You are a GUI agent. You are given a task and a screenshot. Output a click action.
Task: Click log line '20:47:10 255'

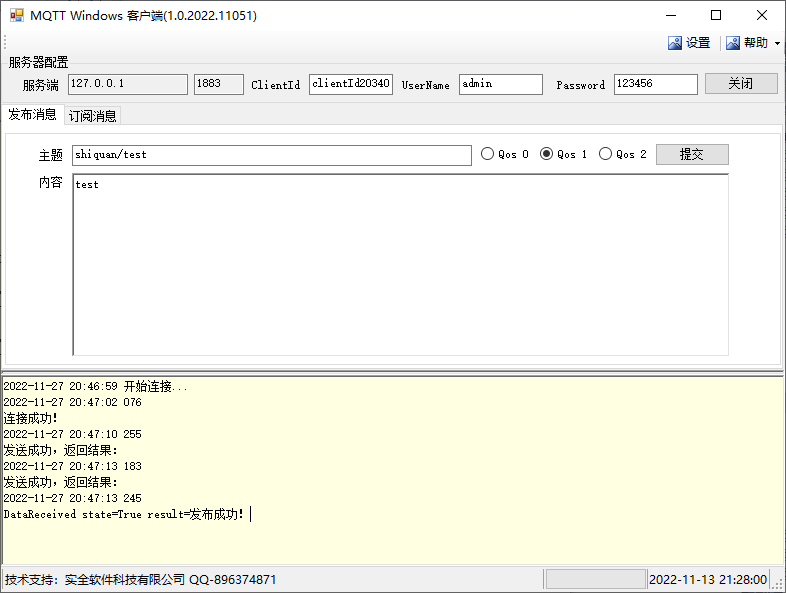[72, 434]
